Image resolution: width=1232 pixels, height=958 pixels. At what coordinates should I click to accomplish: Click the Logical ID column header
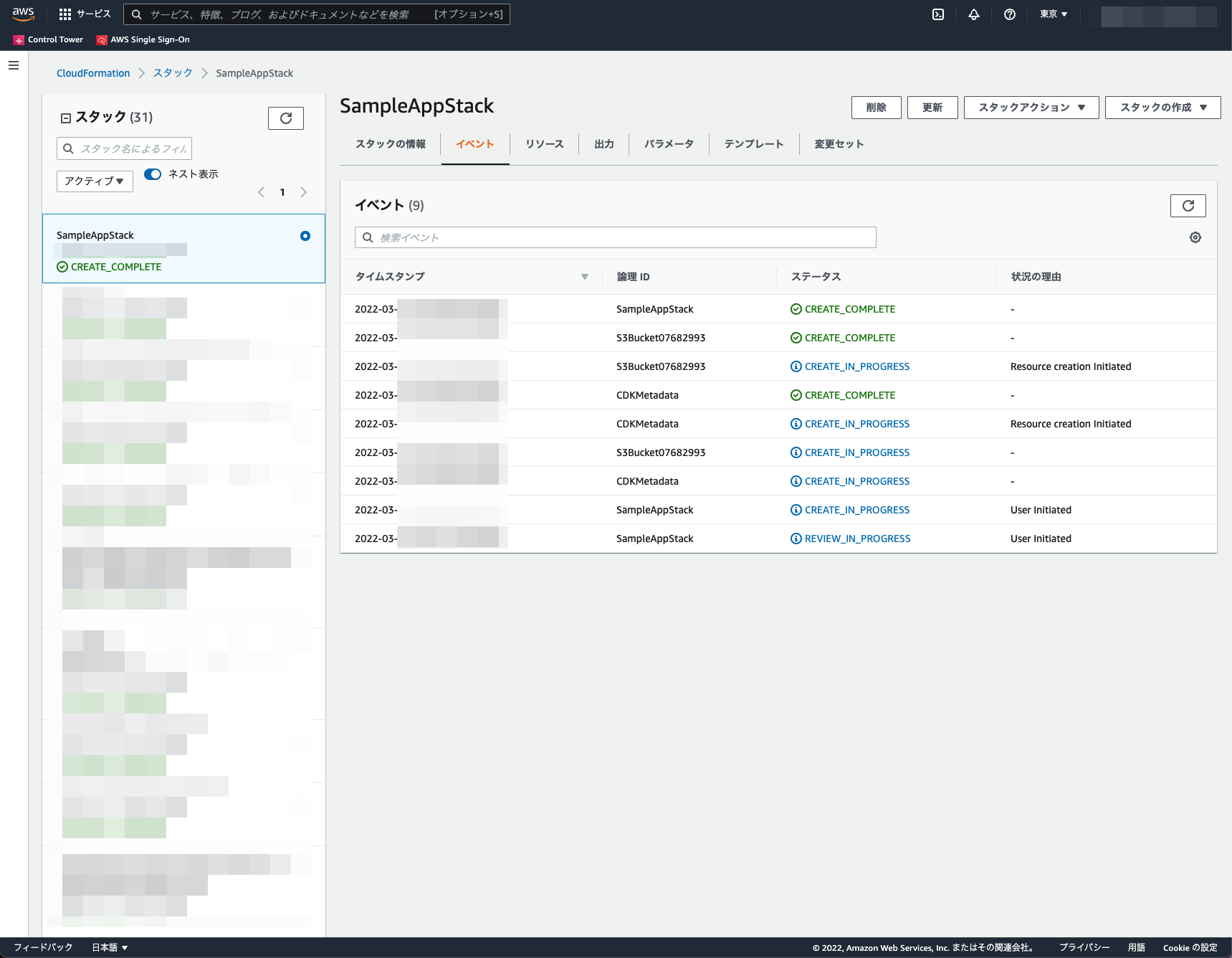point(633,277)
